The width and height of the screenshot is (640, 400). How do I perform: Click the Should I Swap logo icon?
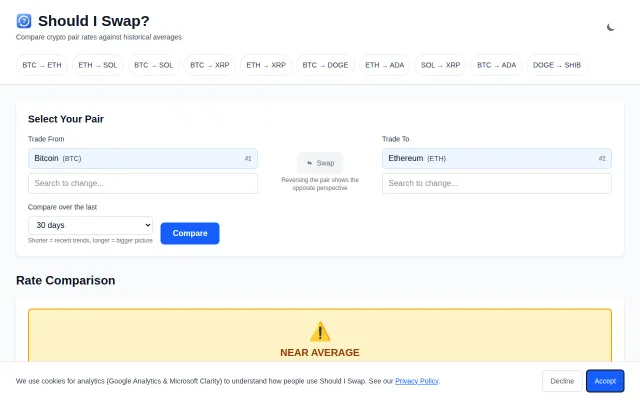coord(24,21)
